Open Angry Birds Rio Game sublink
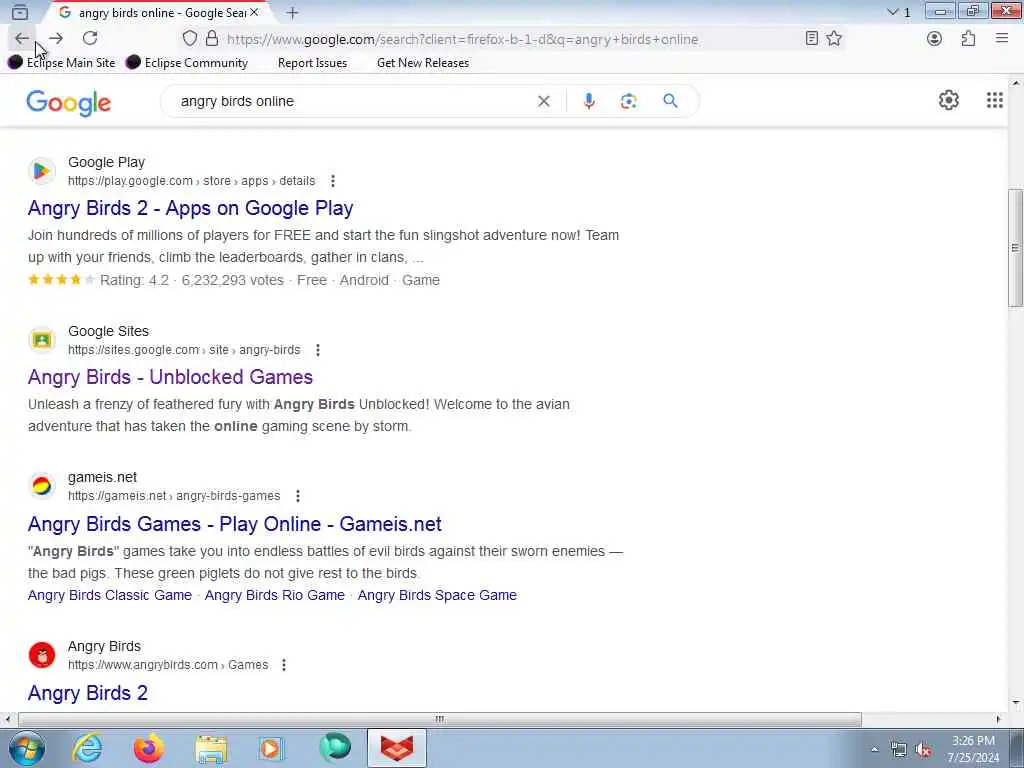Image resolution: width=1024 pixels, height=768 pixels. [x=274, y=595]
